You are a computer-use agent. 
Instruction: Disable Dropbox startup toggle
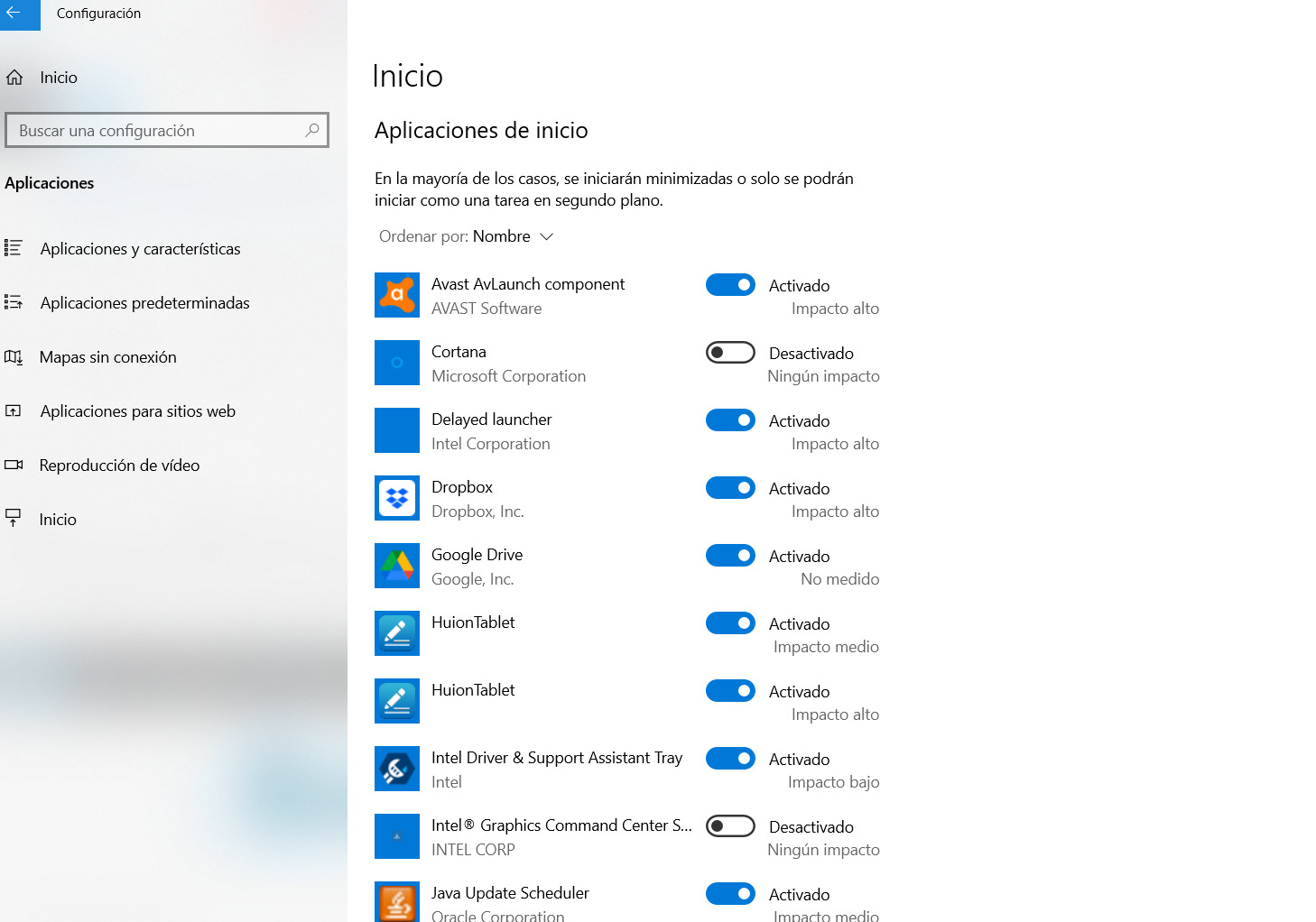[x=730, y=488]
